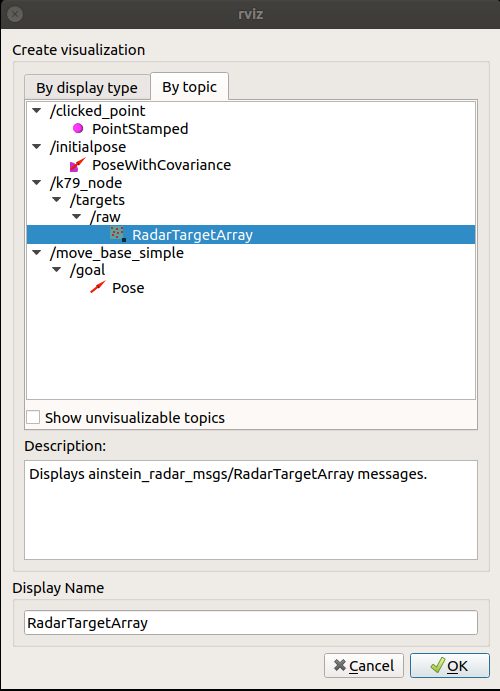Collapse the /initialpose topic node
The image size is (500, 691).
point(37,147)
